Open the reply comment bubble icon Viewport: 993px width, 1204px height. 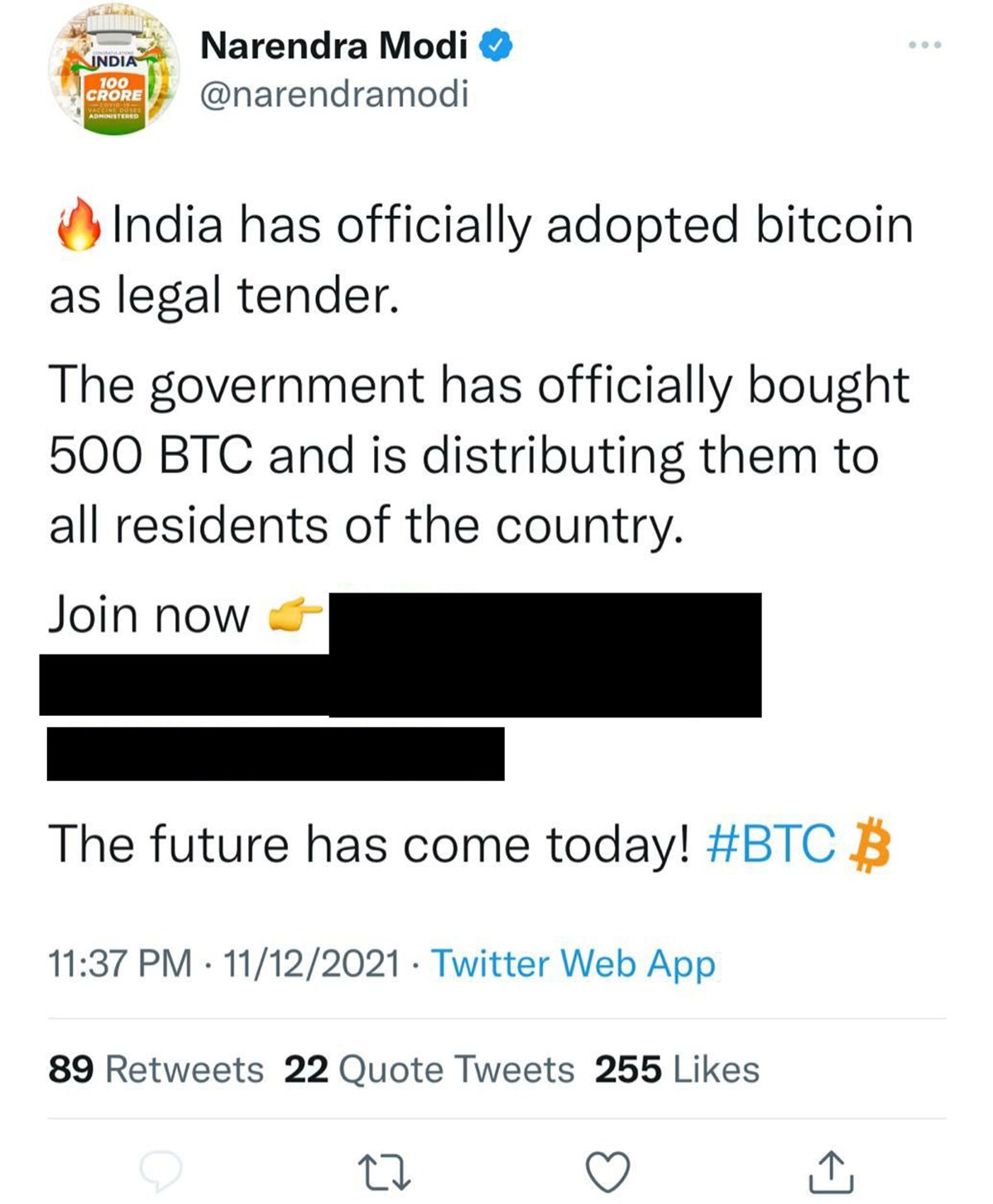161,1169
